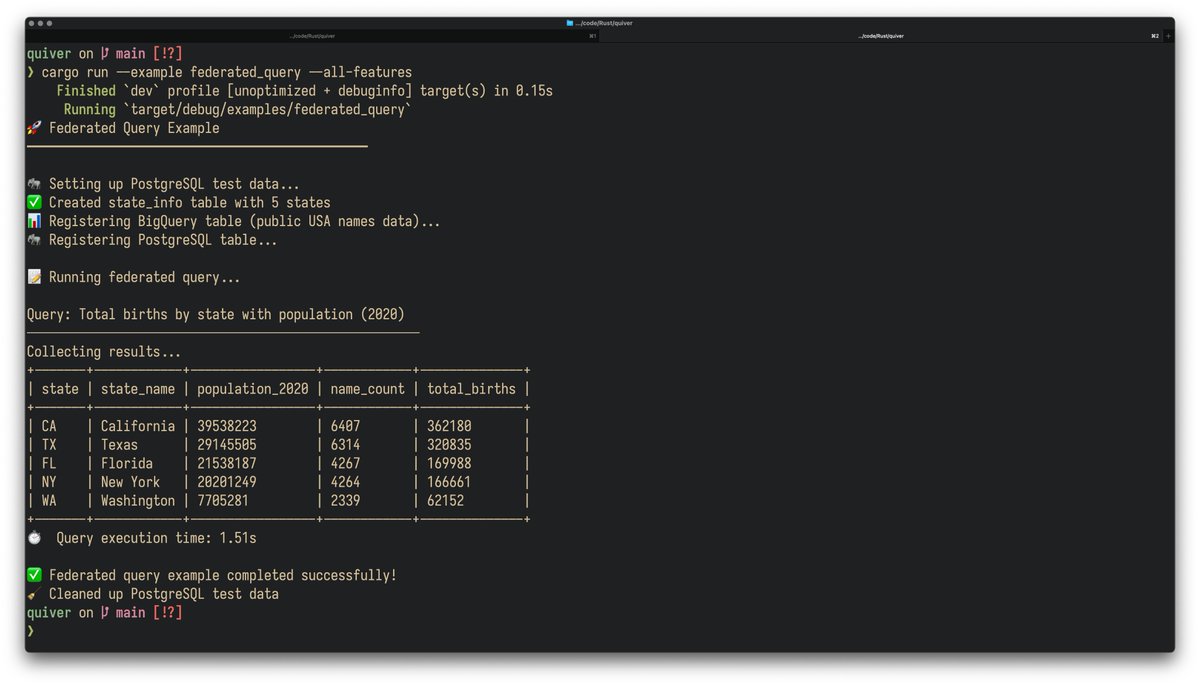Image resolution: width=1200 pixels, height=686 pixels.
Task: Click the name_count column header
Action: (368, 389)
